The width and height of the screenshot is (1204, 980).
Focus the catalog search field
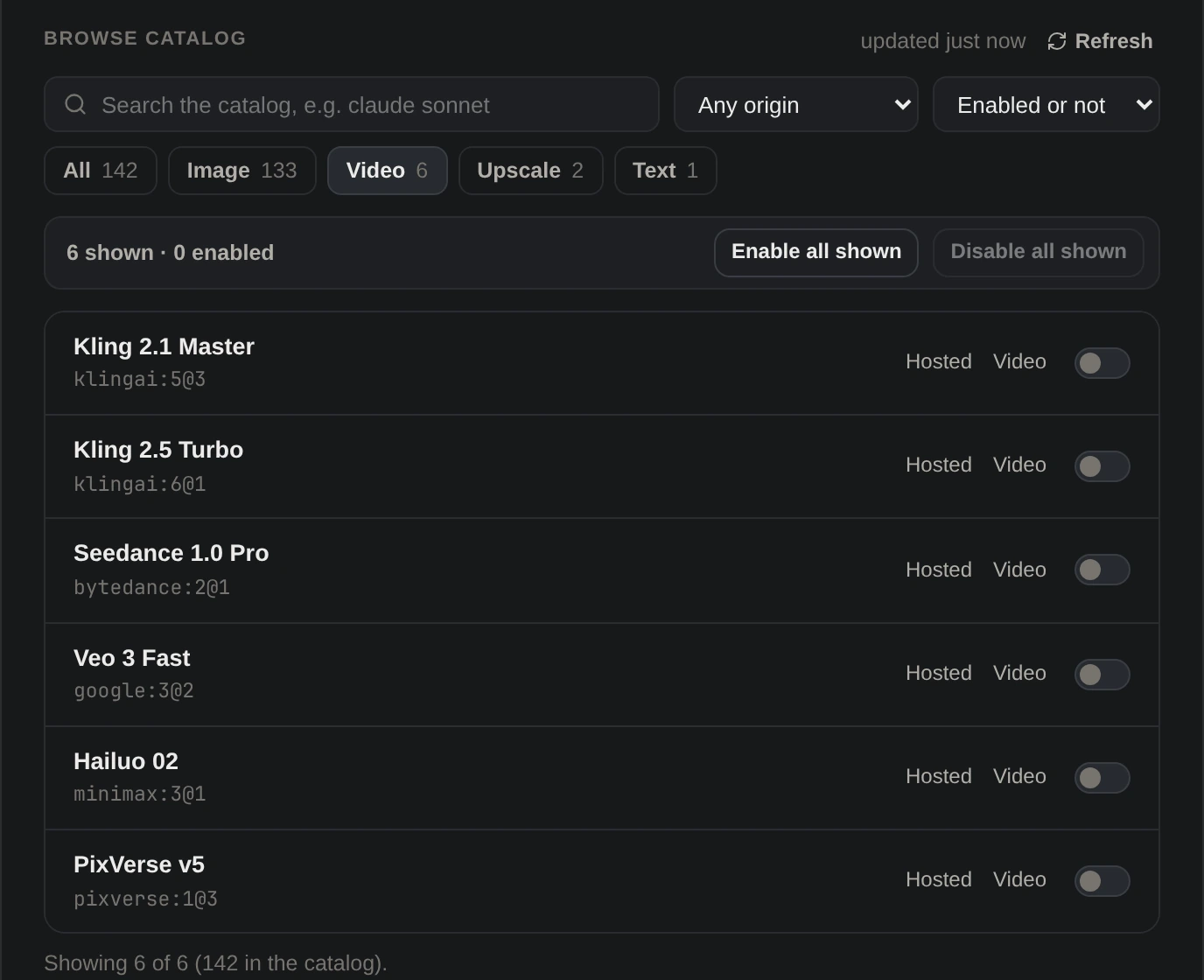[352, 104]
